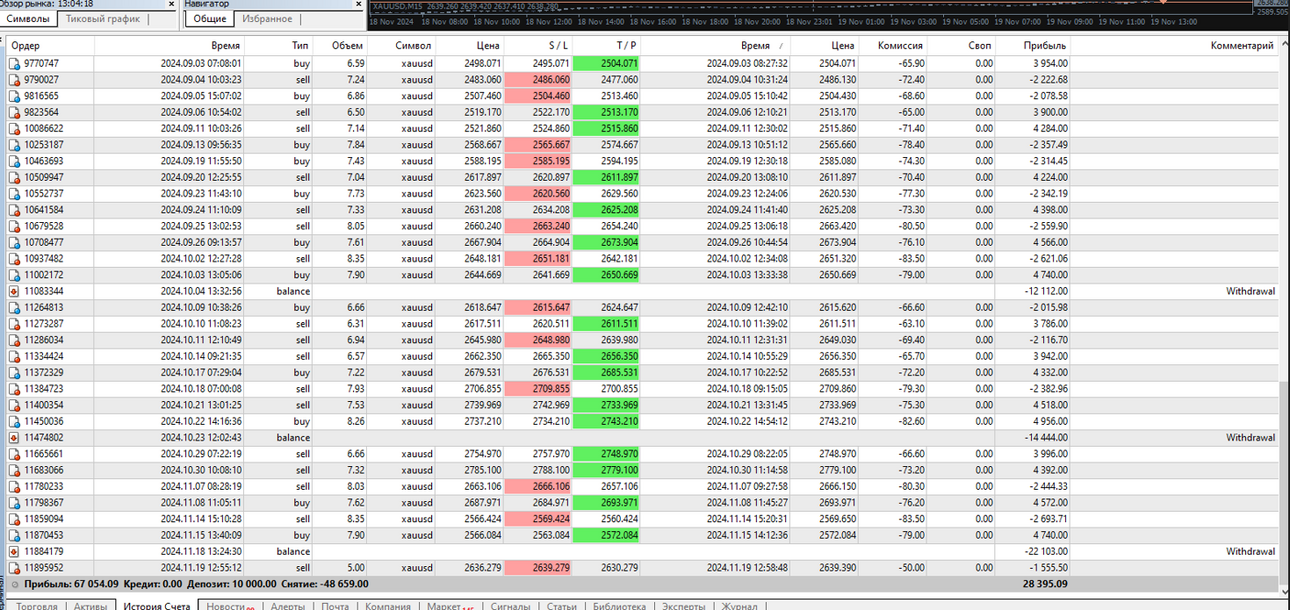Sort by the Комиссия column header

[x=892, y=45]
